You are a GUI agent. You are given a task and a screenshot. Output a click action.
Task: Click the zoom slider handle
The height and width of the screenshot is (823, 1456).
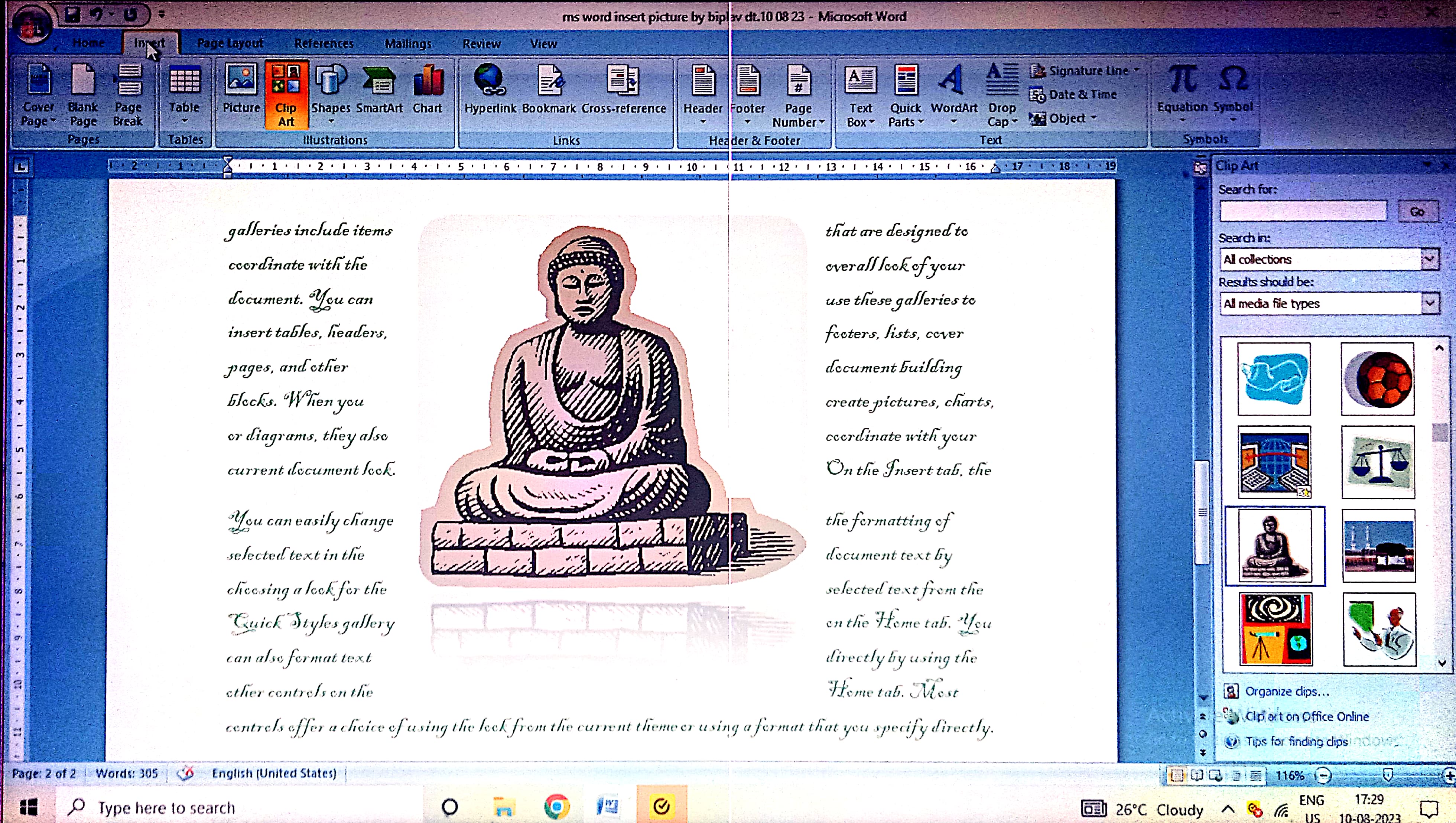[1387, 775]
